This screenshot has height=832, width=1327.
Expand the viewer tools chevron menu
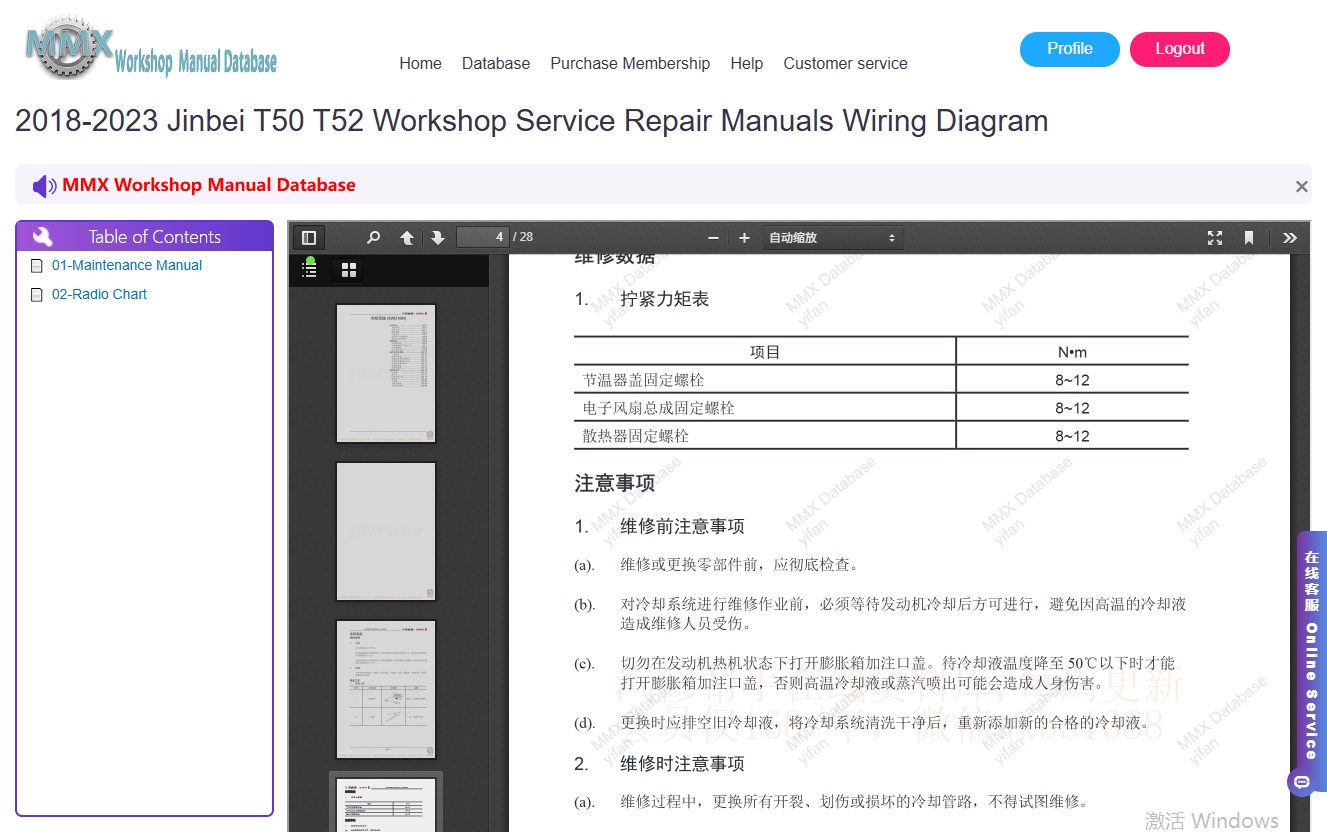click(1290, 238)
